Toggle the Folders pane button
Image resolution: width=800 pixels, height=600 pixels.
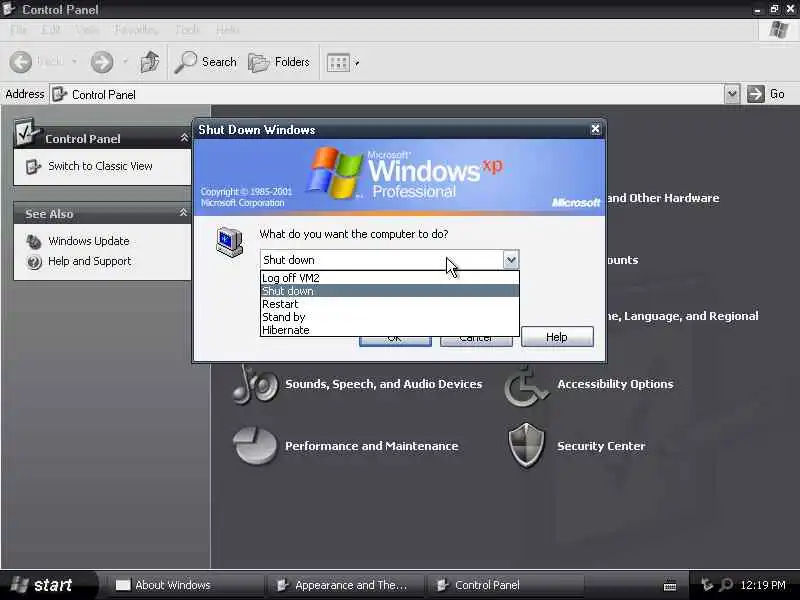point(279,62)
